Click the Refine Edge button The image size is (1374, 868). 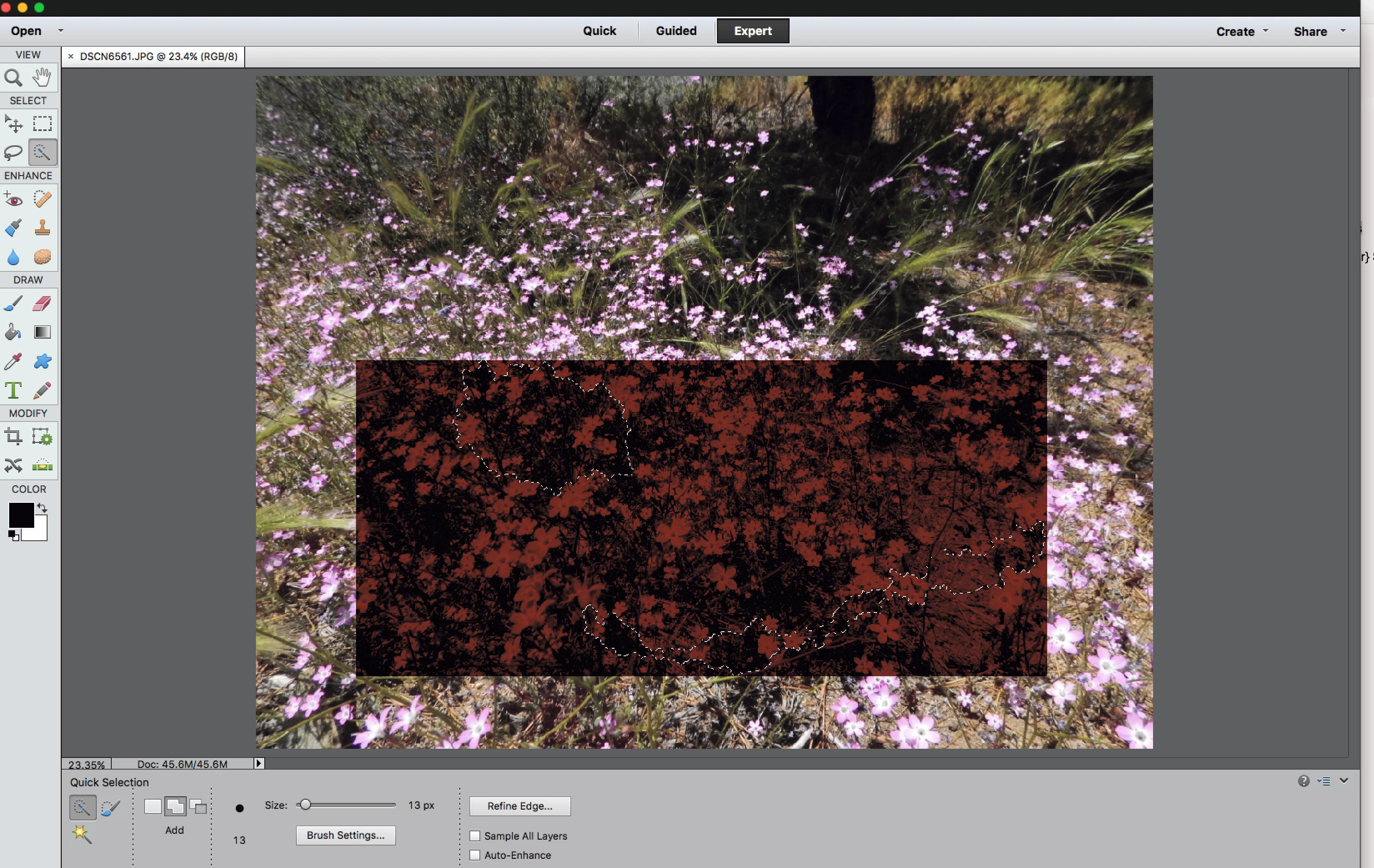519,806
